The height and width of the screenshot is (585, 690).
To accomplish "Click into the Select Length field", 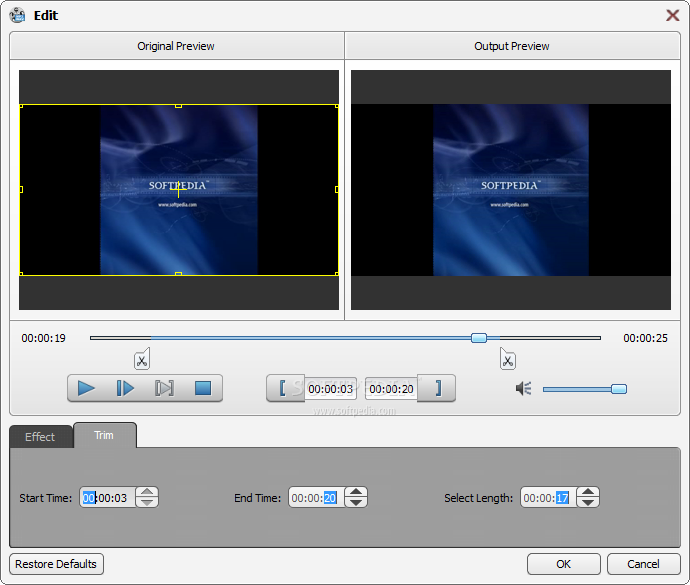I will tap(549, 498).
